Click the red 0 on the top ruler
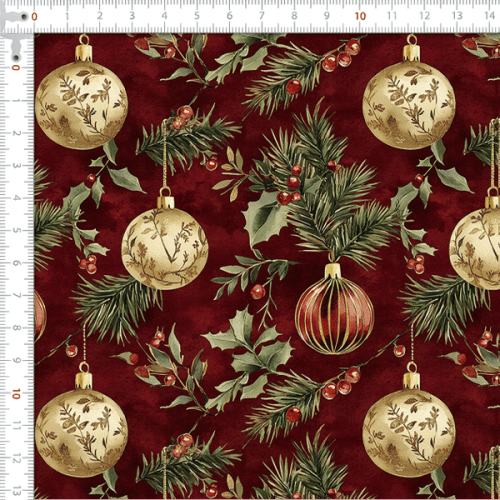This screenshot has width=500, height=500. [34, 16]
